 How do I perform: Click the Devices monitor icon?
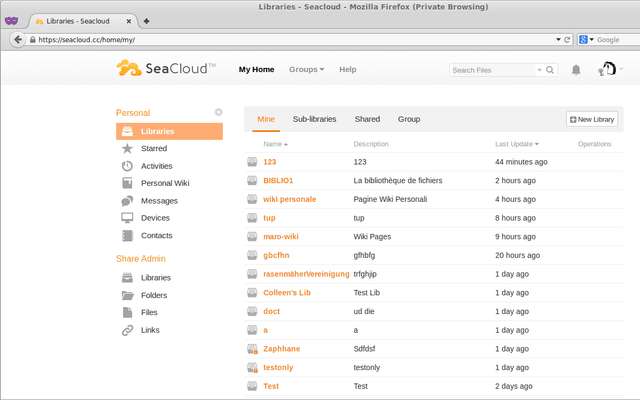click(127, 218)
